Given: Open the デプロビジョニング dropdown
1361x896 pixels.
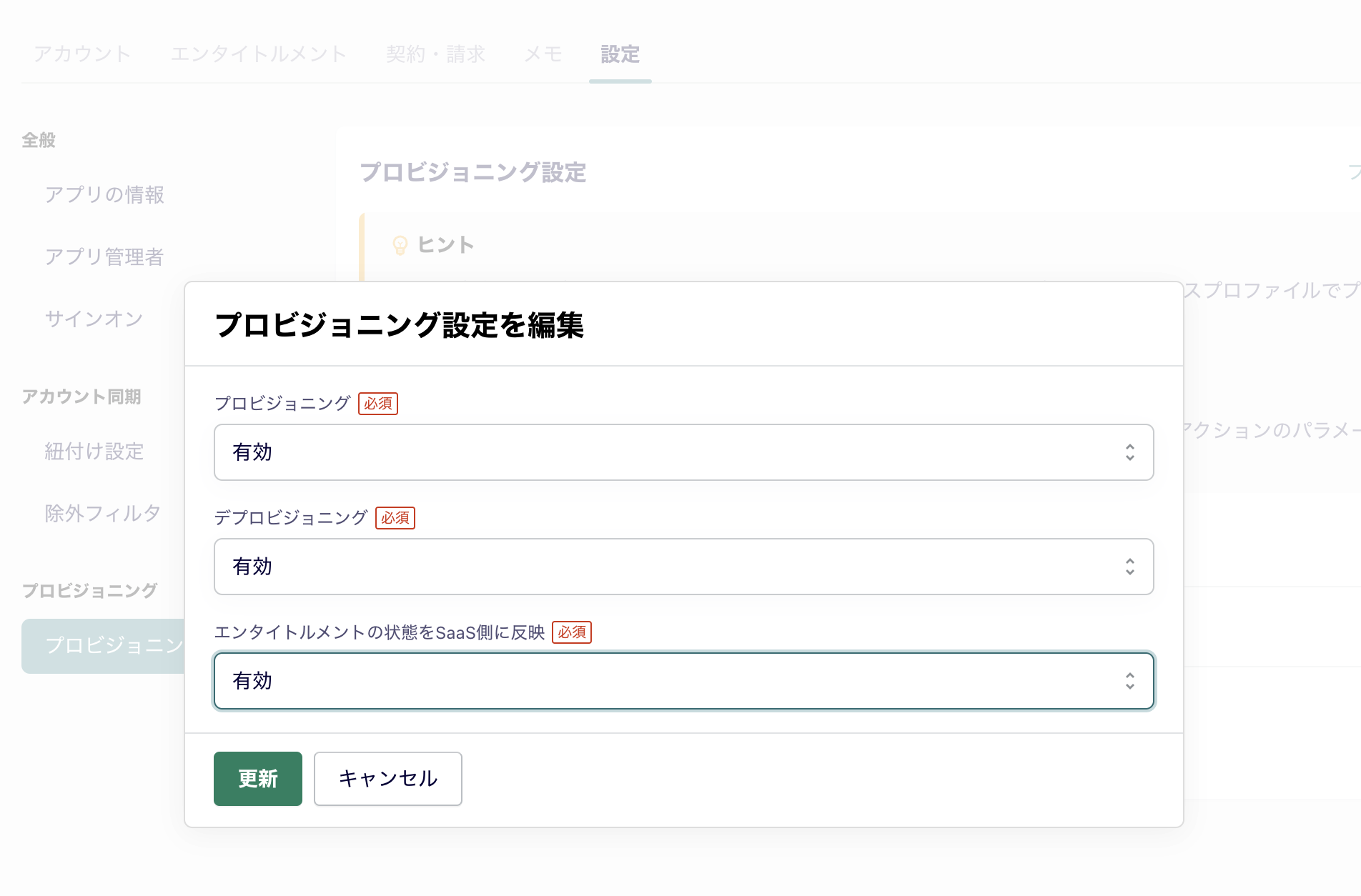Looking at the screenshot, I should 683,567.
